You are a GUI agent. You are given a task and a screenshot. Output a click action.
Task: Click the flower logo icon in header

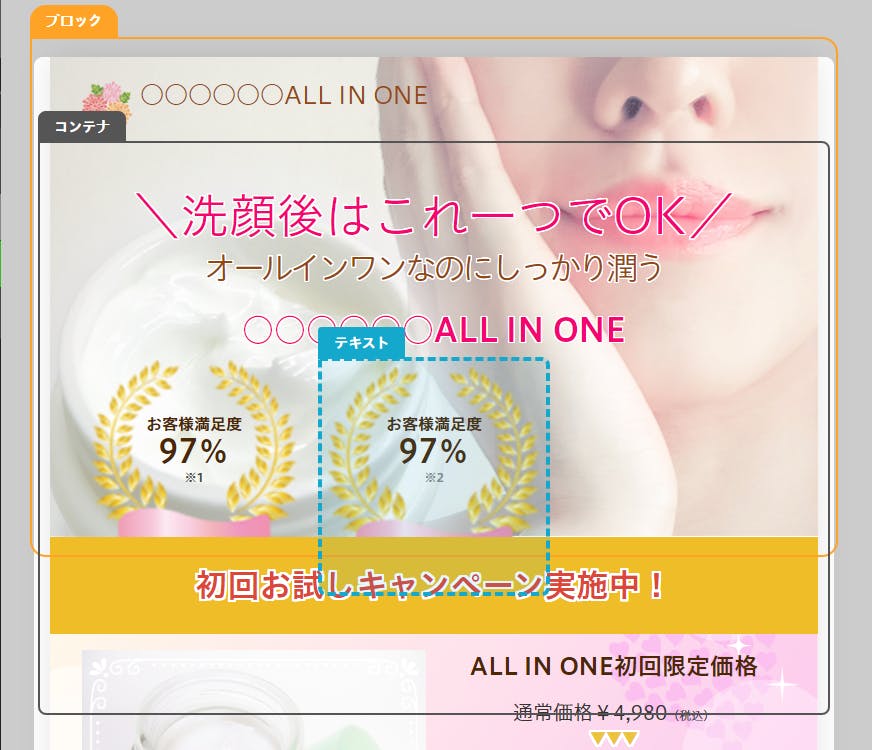click(106, 100)
